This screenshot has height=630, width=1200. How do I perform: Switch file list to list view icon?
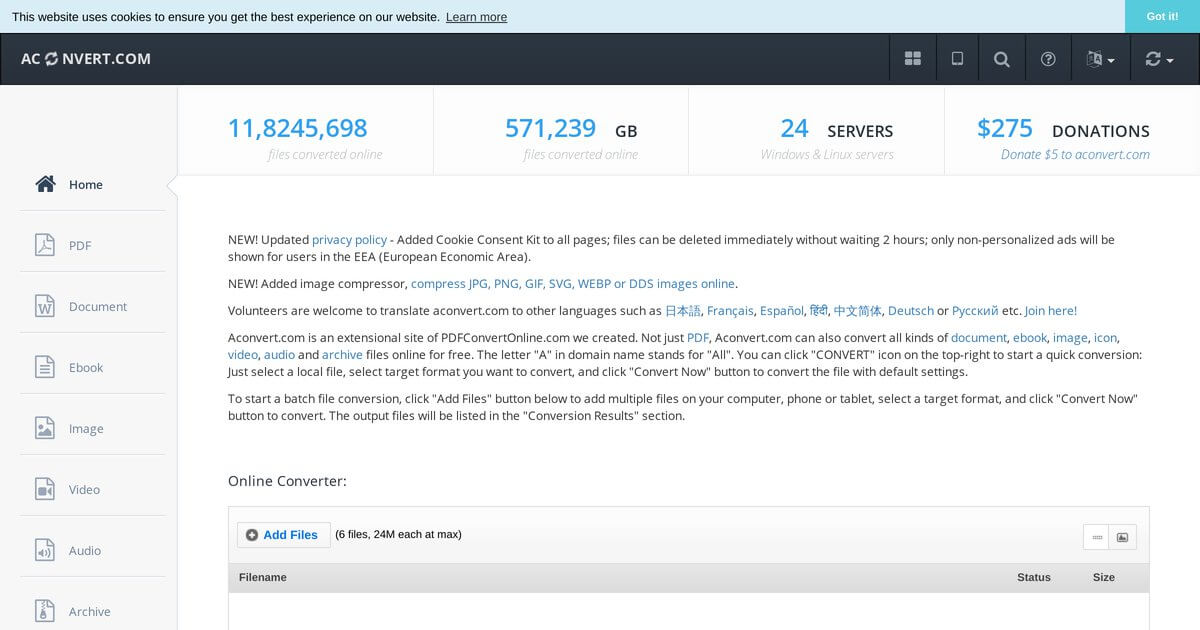point(1097,537)
